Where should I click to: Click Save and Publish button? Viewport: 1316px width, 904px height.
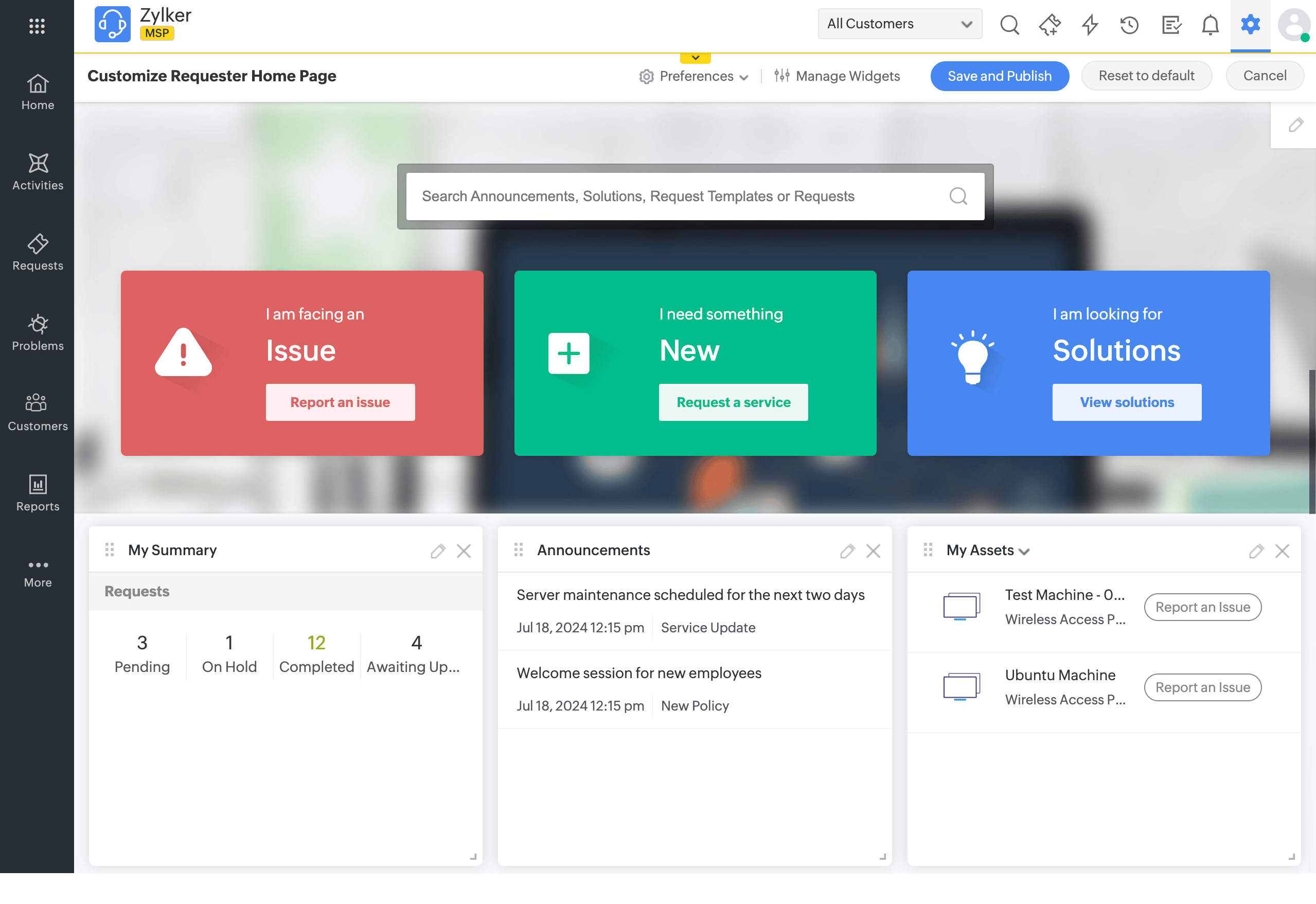1000,76
